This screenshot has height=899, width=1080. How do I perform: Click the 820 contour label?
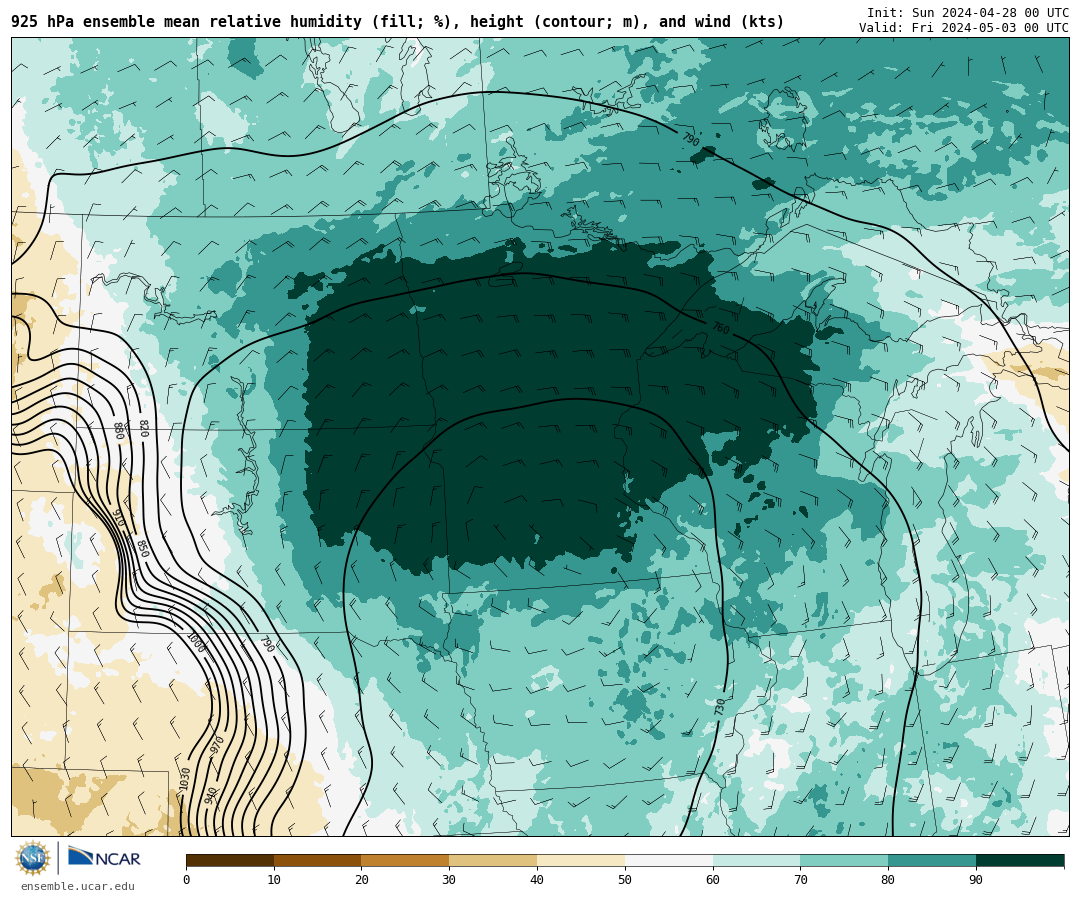144,428
